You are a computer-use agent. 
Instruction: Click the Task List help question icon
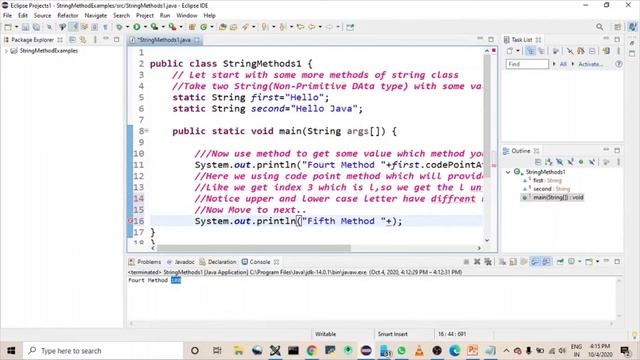coord(619,64)
